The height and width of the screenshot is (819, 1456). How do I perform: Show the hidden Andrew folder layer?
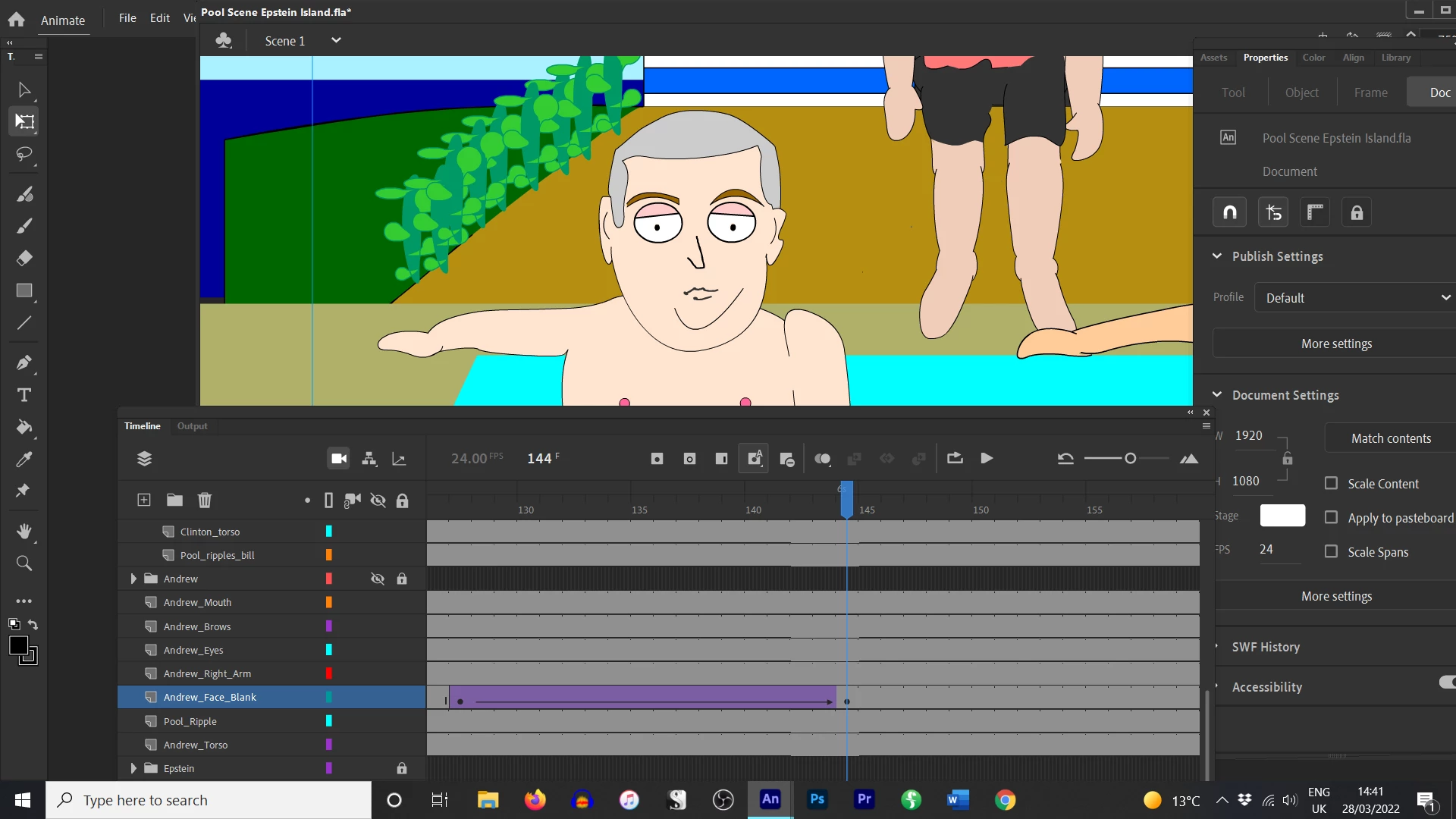click(x=378, y=579)
